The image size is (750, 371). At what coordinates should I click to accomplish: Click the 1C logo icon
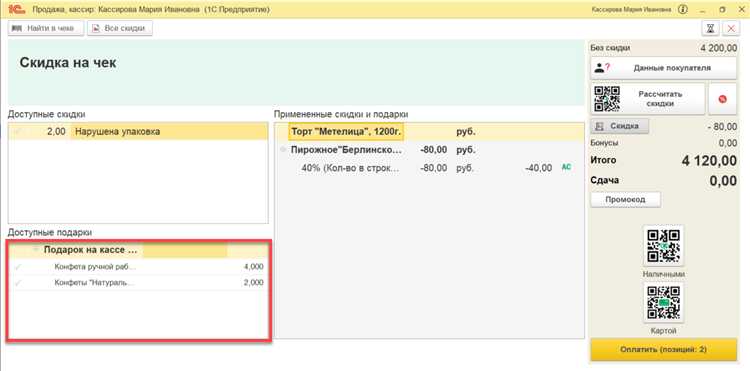pos(17,9)
